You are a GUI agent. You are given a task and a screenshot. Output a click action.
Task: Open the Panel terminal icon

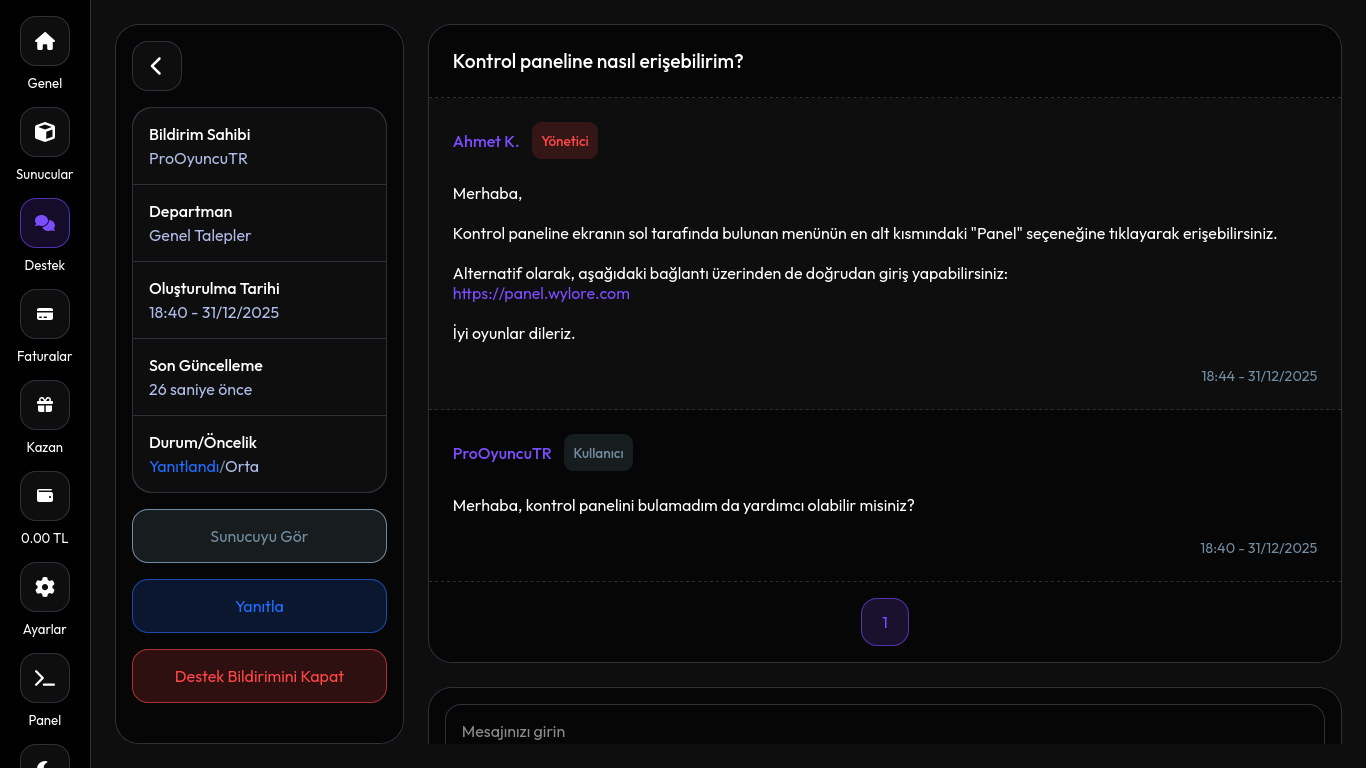(45, 678)
